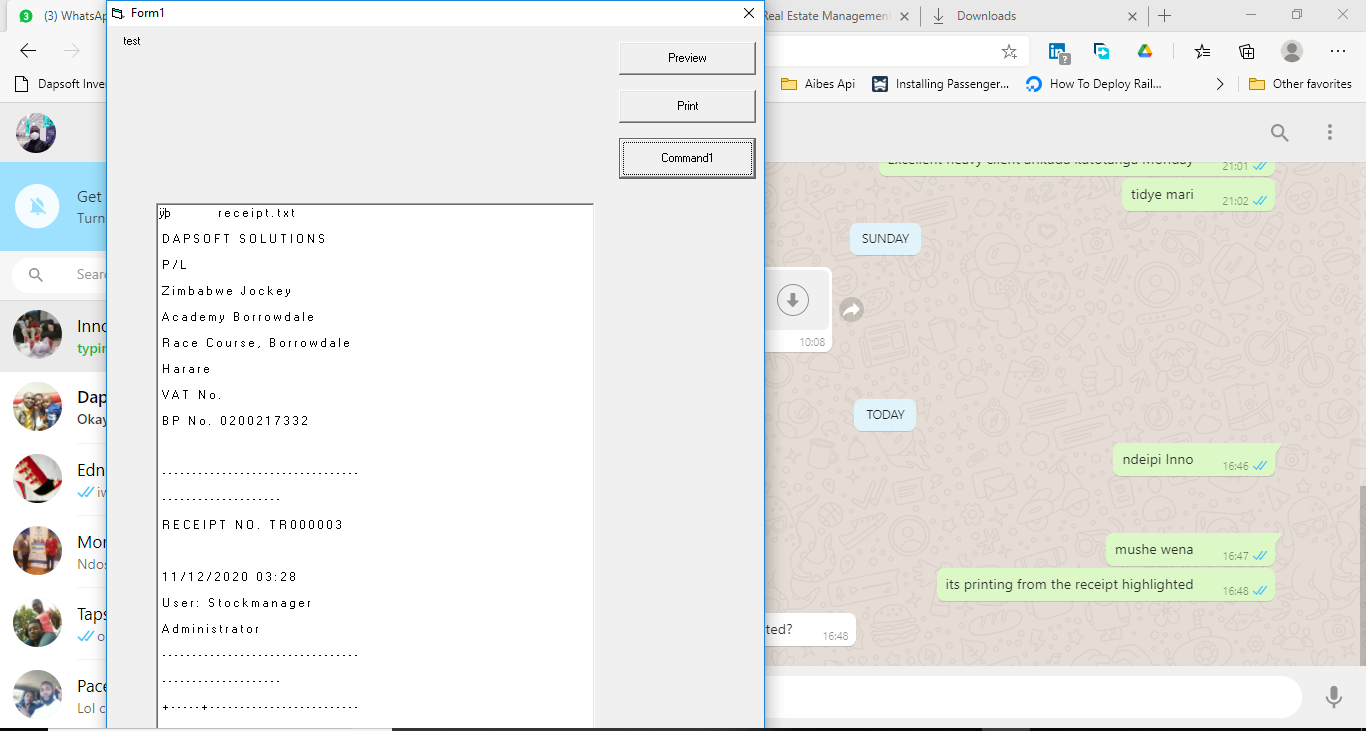The width and height of the screenshot is (1366, 731).
Task: Open the Pace chat row
Action: [54, 696]
